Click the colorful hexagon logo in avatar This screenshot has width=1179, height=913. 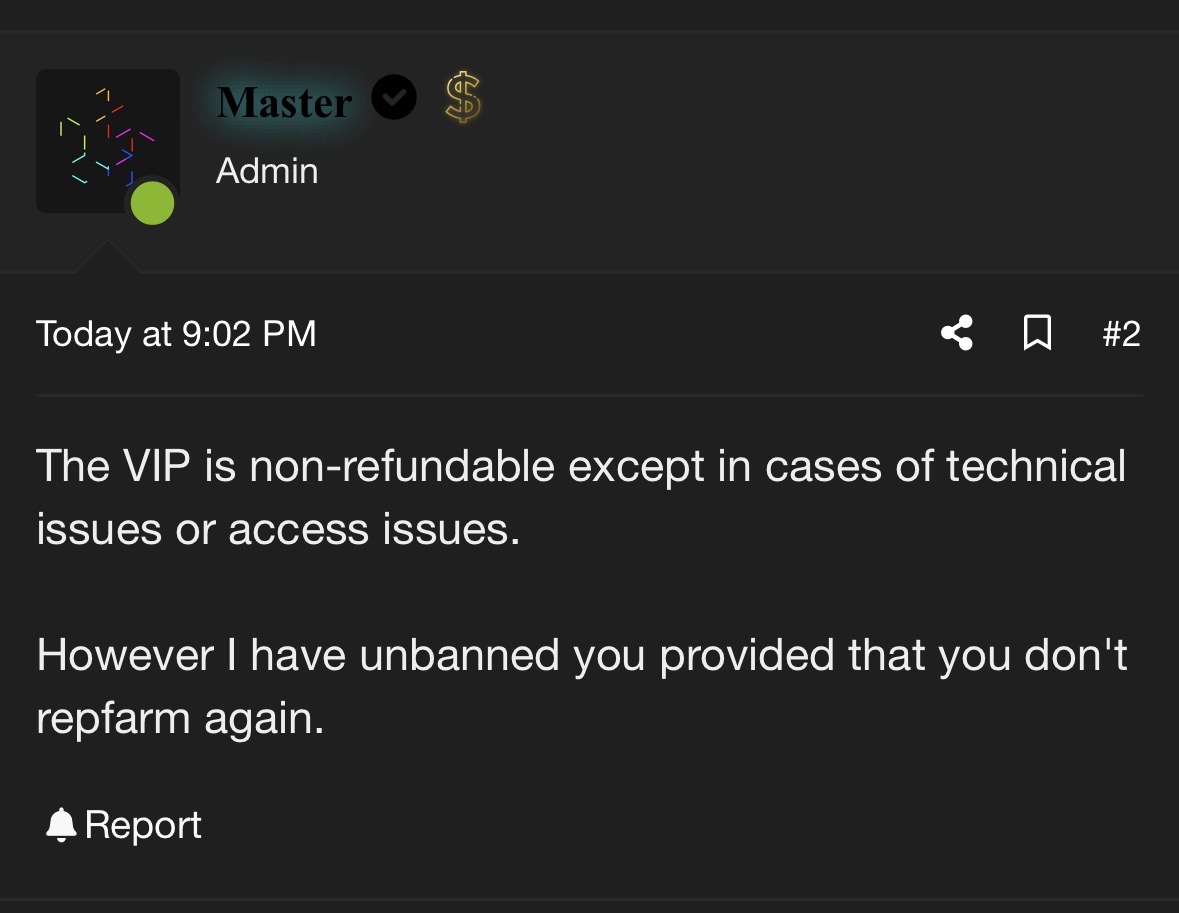[x=106, y=137]
